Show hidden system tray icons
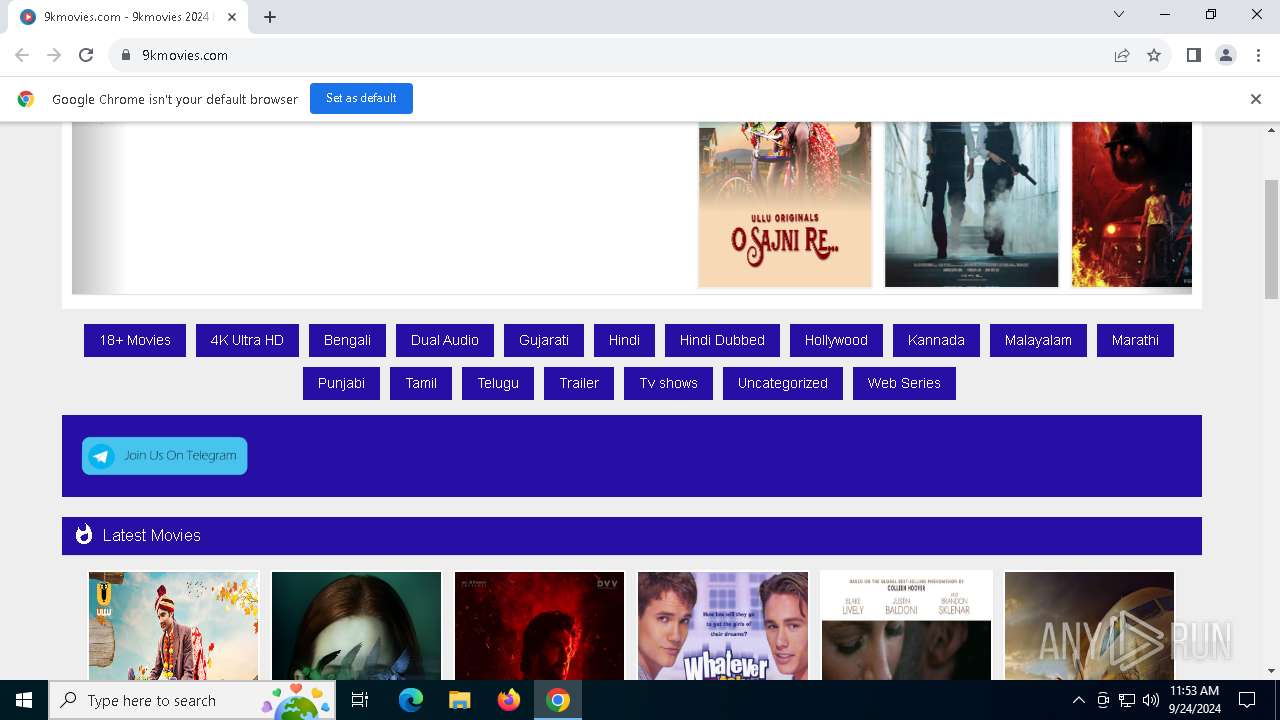1280x720 pixels. (x=1078, y=700)
